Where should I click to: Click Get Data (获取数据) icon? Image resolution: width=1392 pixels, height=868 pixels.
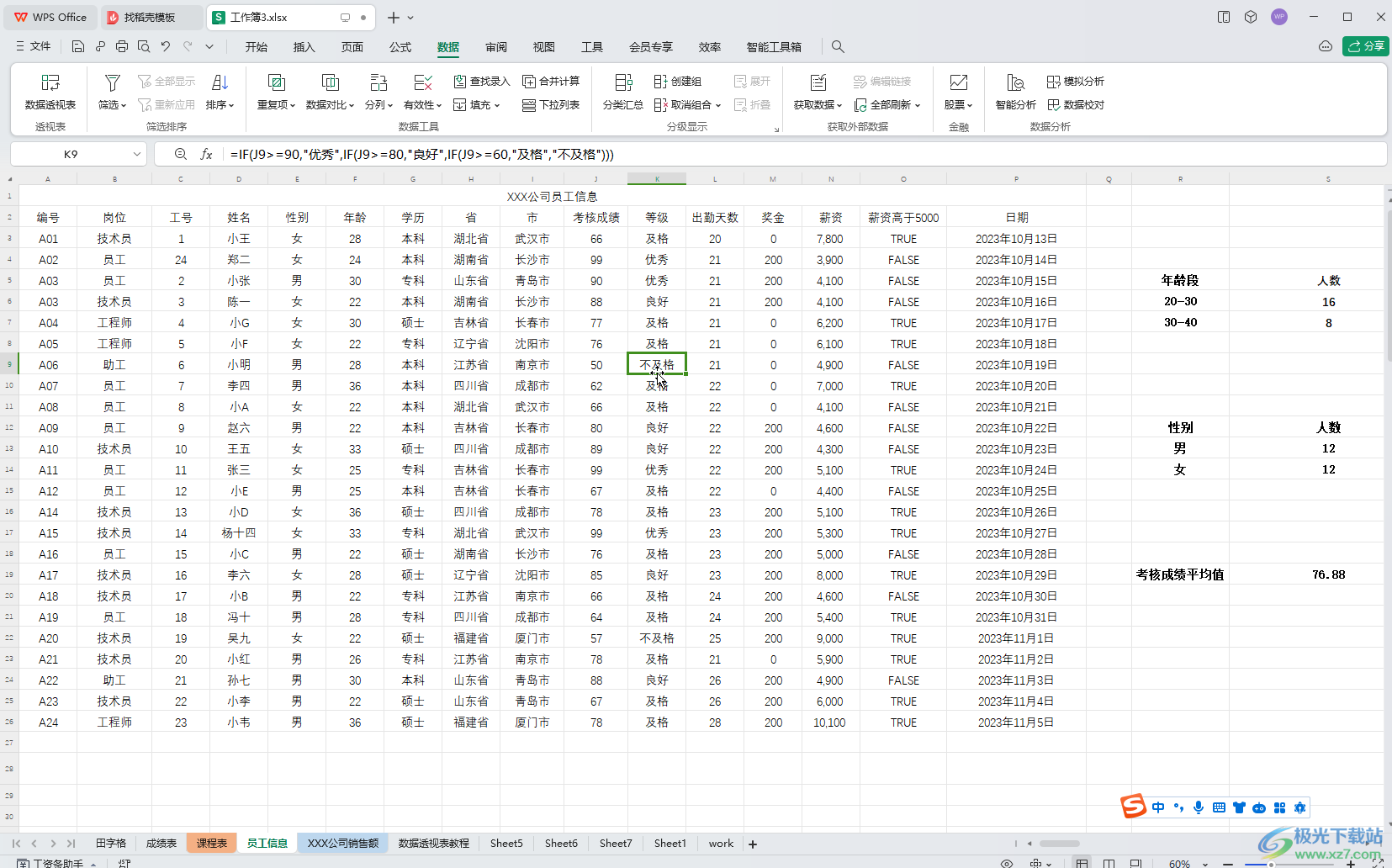coord(818,82)
